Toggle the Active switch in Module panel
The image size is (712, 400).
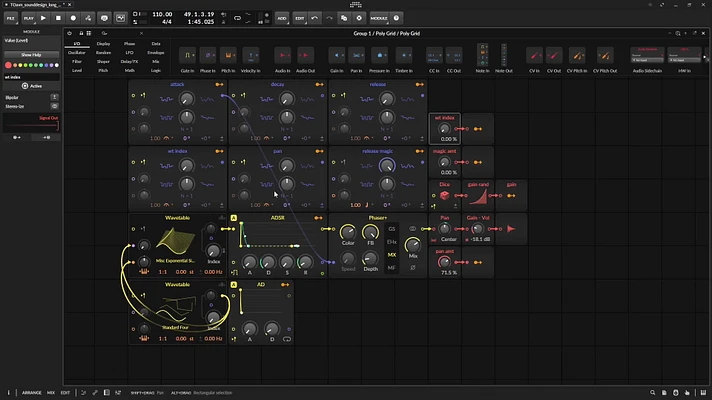[31, 86]
